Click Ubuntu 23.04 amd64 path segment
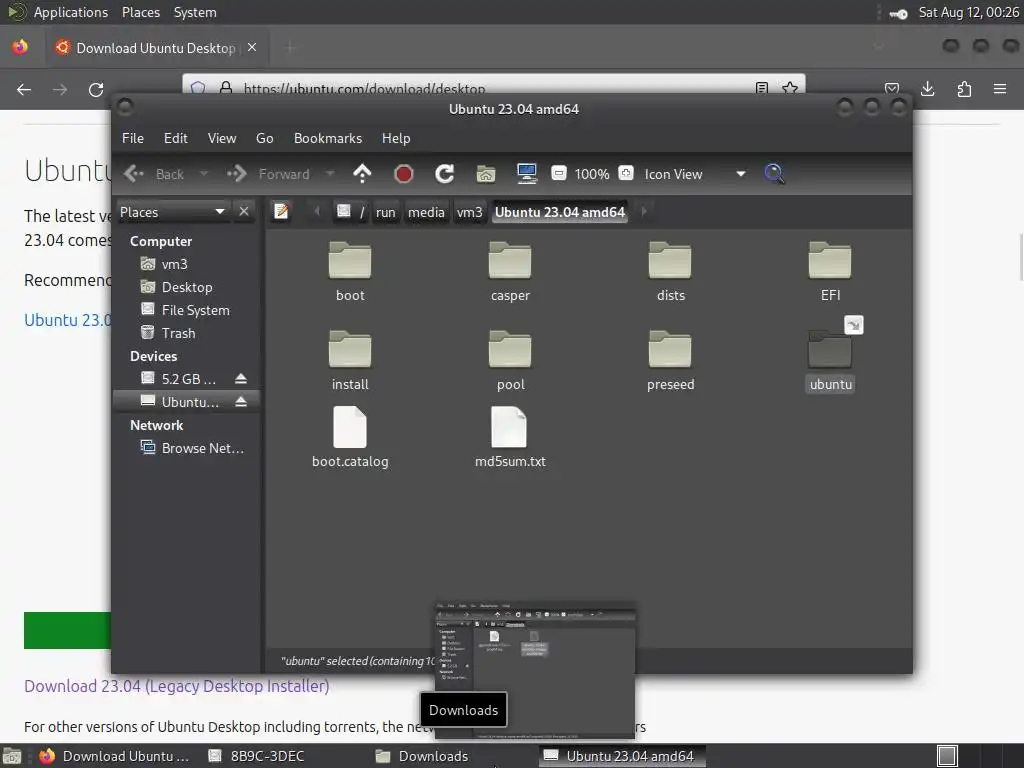 click(x=560, y=212)
